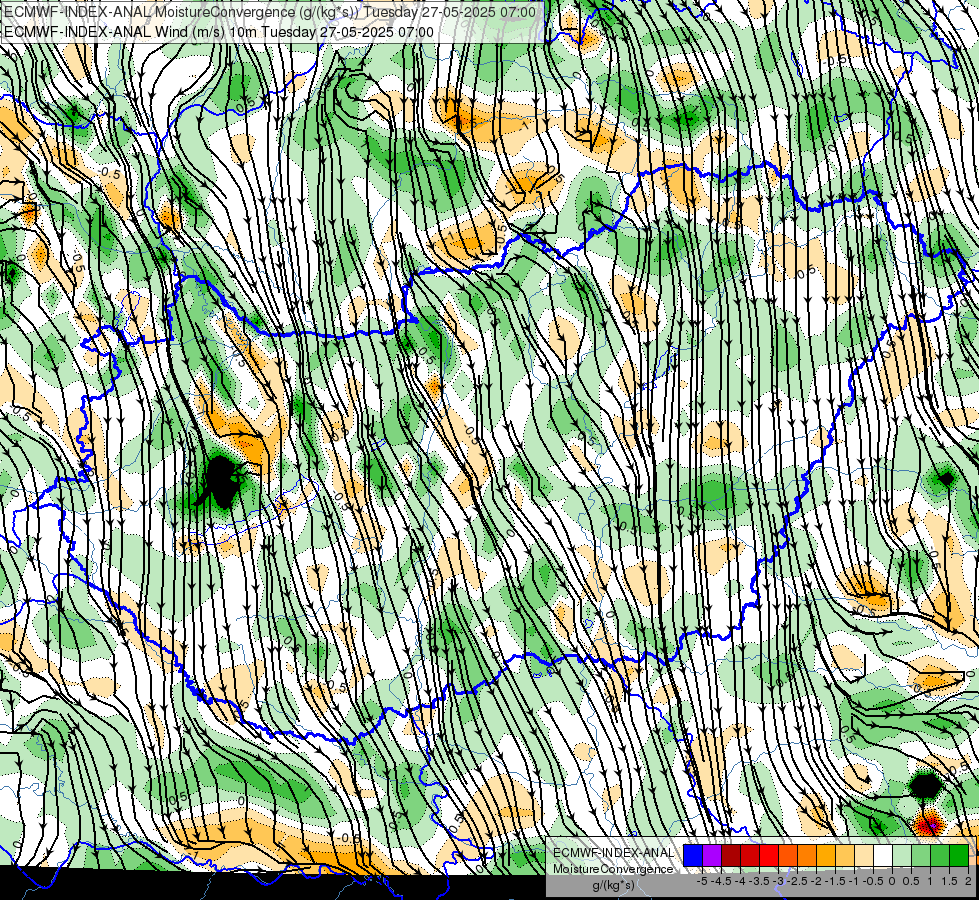Click the -1.5 tick label in the legend

point(835,881)
